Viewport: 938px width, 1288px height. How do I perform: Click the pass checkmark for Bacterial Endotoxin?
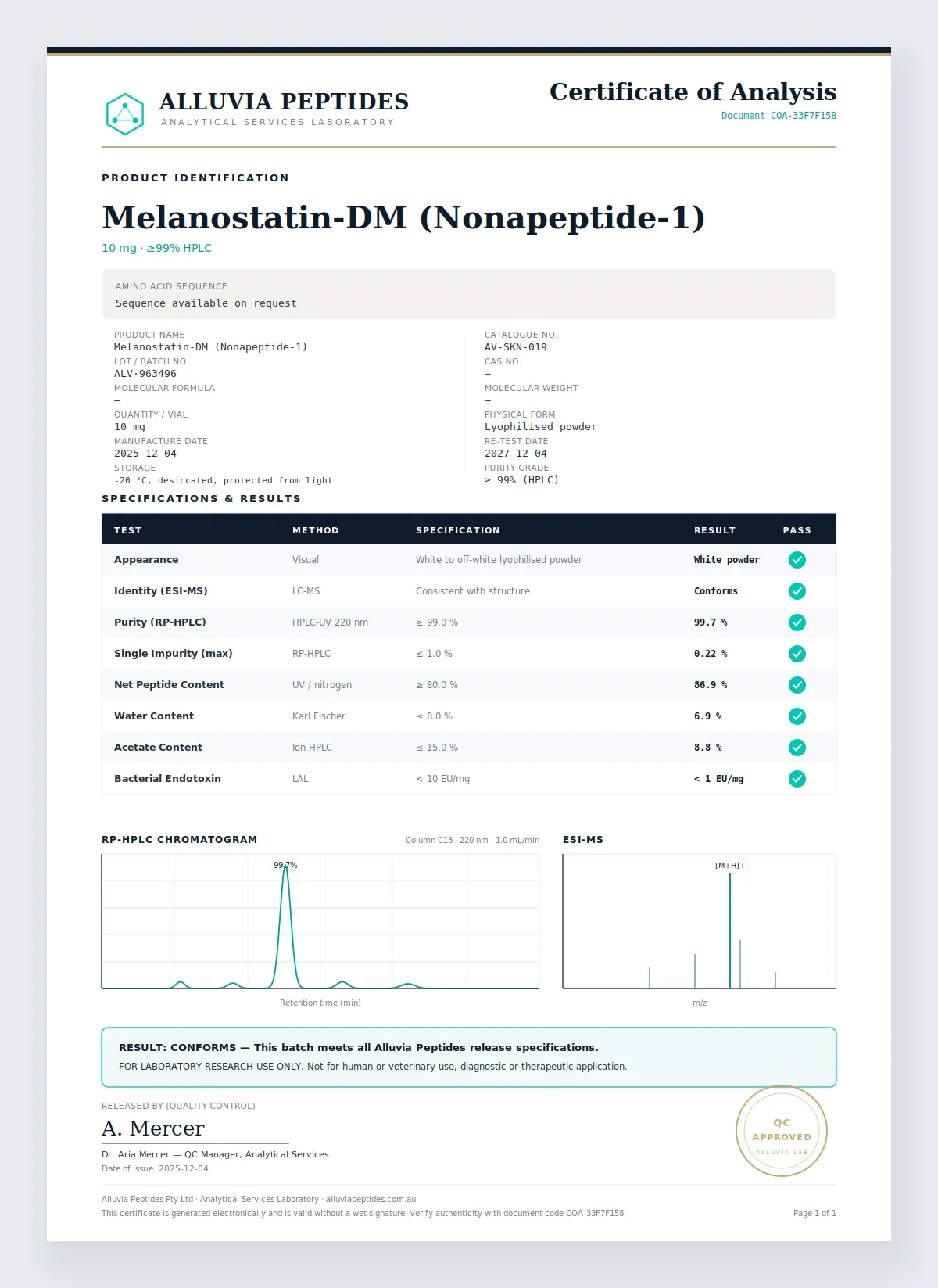[x=797, y=779]
